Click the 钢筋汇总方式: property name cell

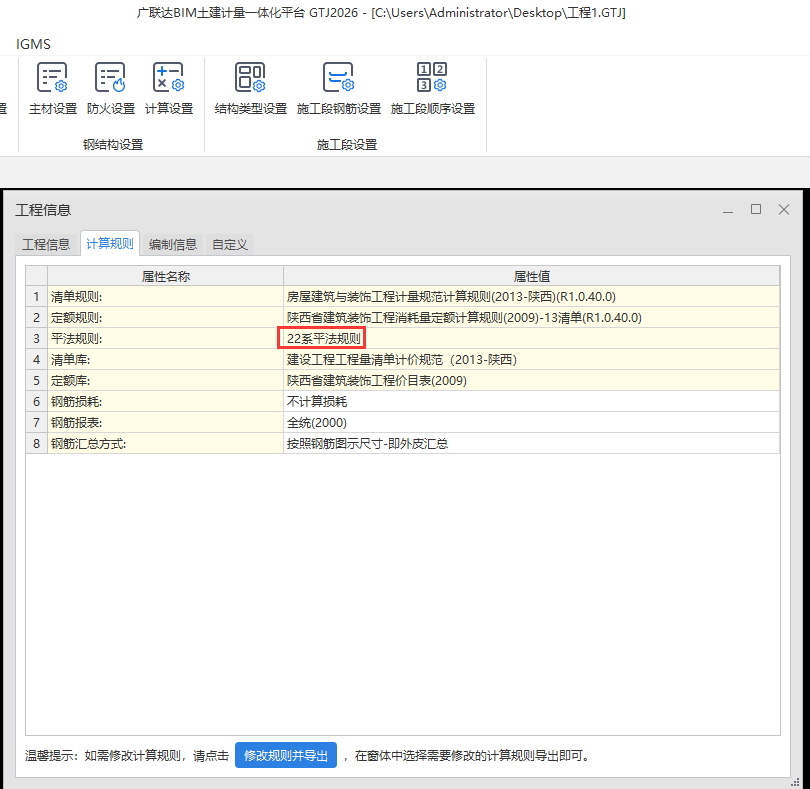coord(165,443)
